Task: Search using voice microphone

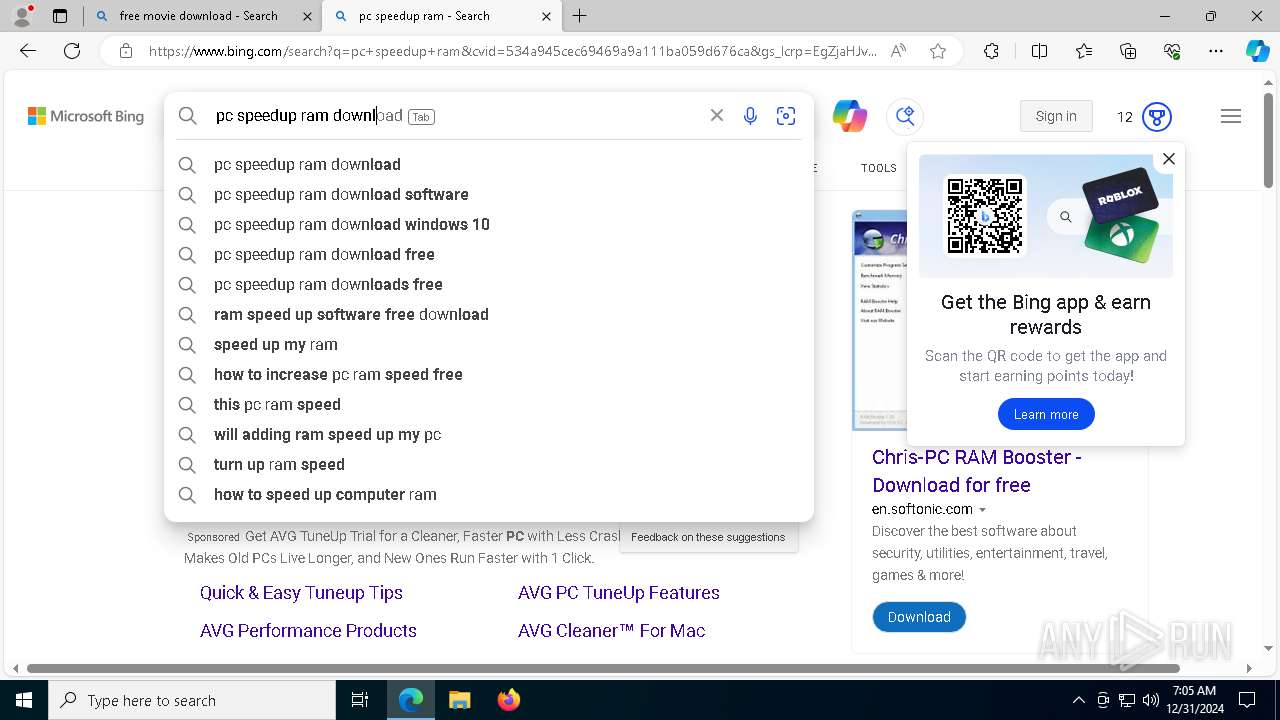Action: pyautogui.click(x=750, y=116)
